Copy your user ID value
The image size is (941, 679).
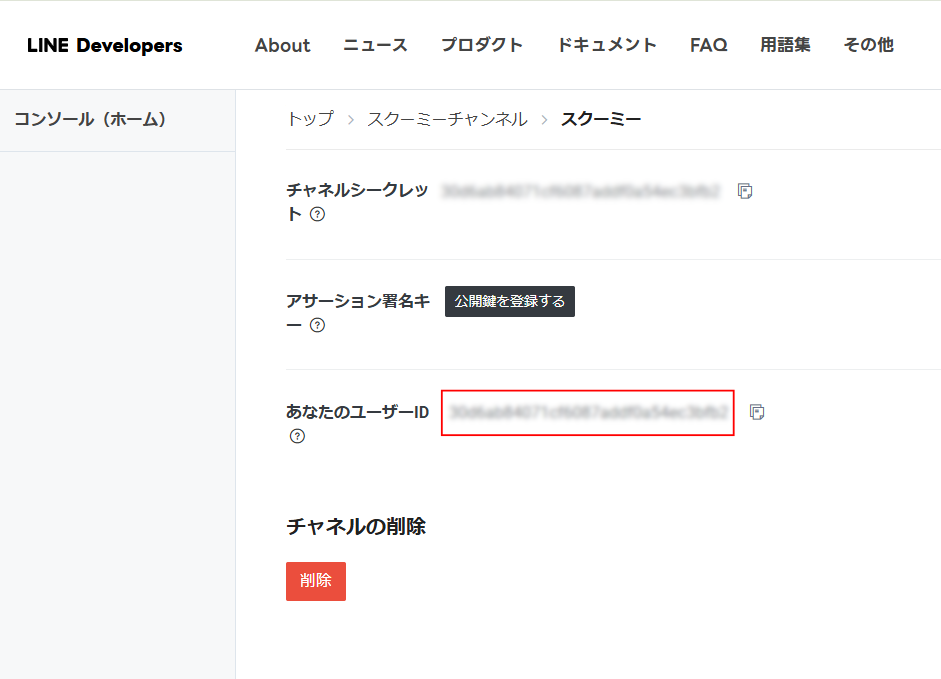pyautogui.click(x=757, y=412)
